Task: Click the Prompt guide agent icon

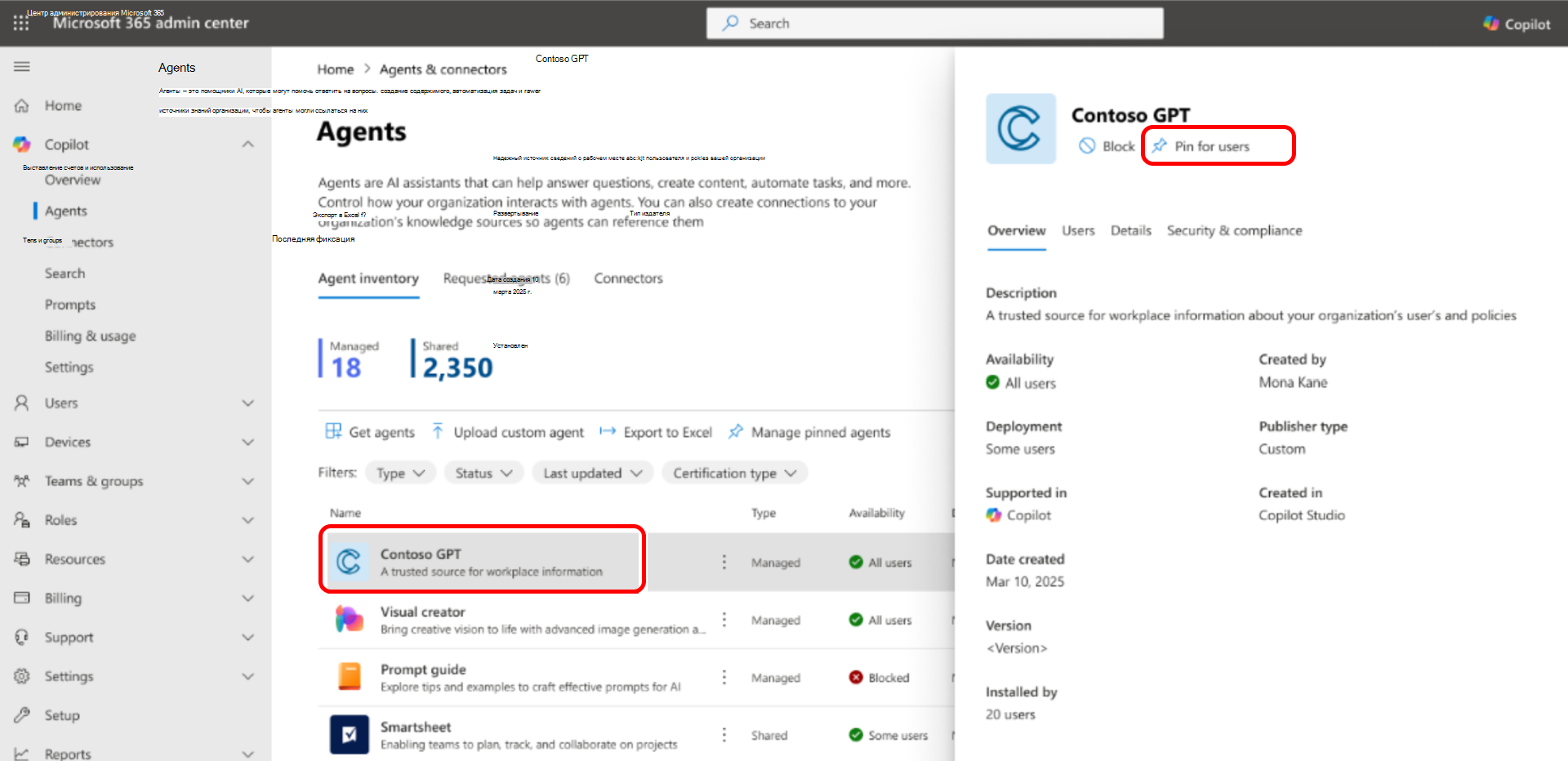Action: pyautogui.click(x=349, y=677)
